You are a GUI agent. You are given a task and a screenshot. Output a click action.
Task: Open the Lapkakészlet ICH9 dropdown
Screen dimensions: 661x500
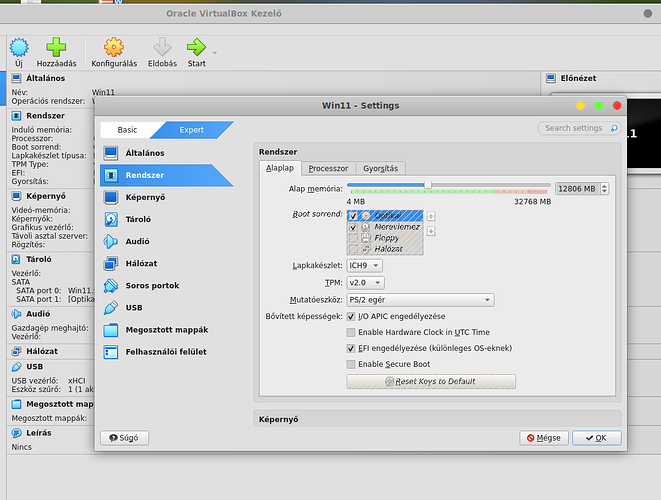pyautogui.click(x=364, y=266)
